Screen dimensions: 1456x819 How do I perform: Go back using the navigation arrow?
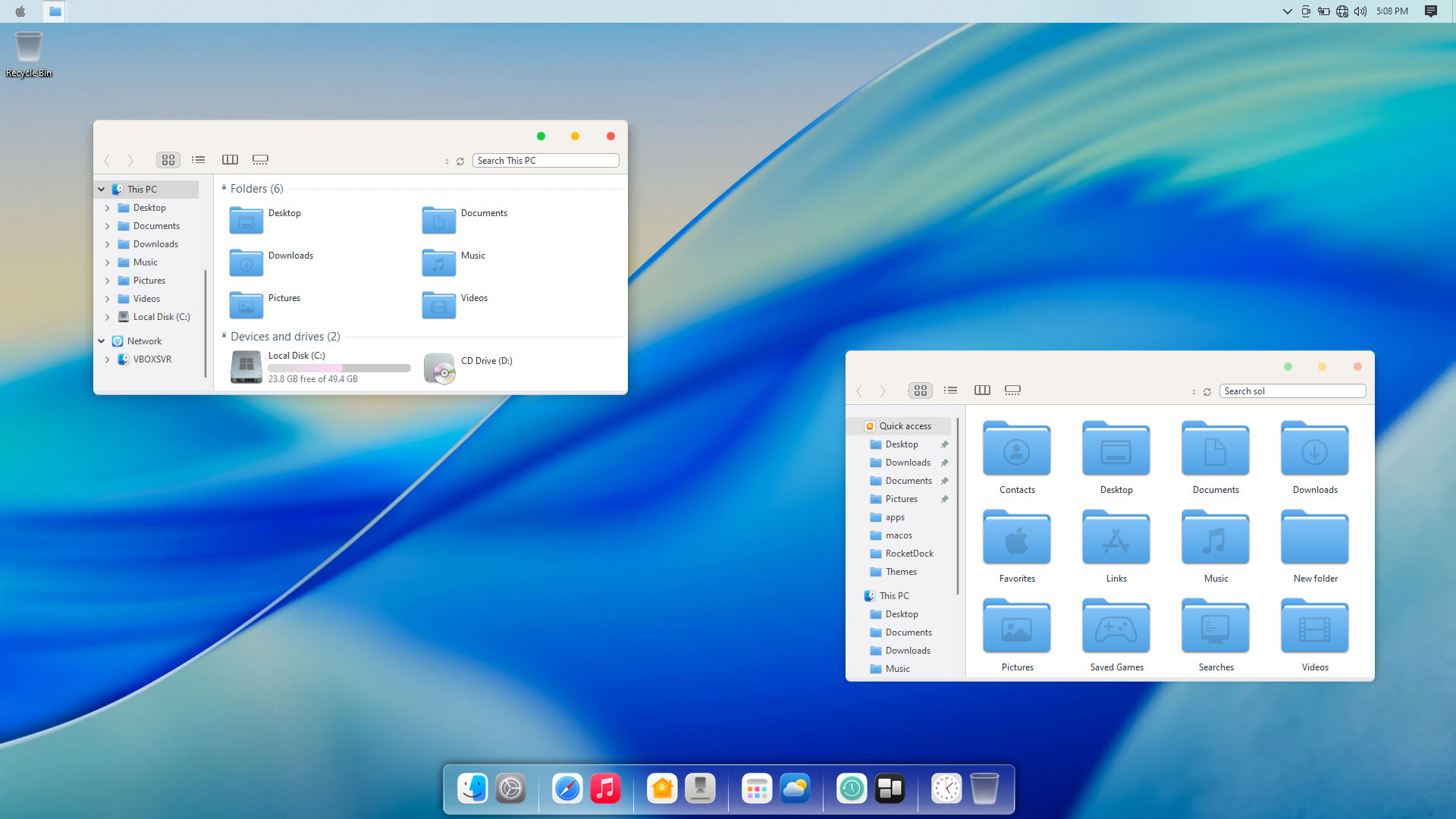tap(106, 161)
